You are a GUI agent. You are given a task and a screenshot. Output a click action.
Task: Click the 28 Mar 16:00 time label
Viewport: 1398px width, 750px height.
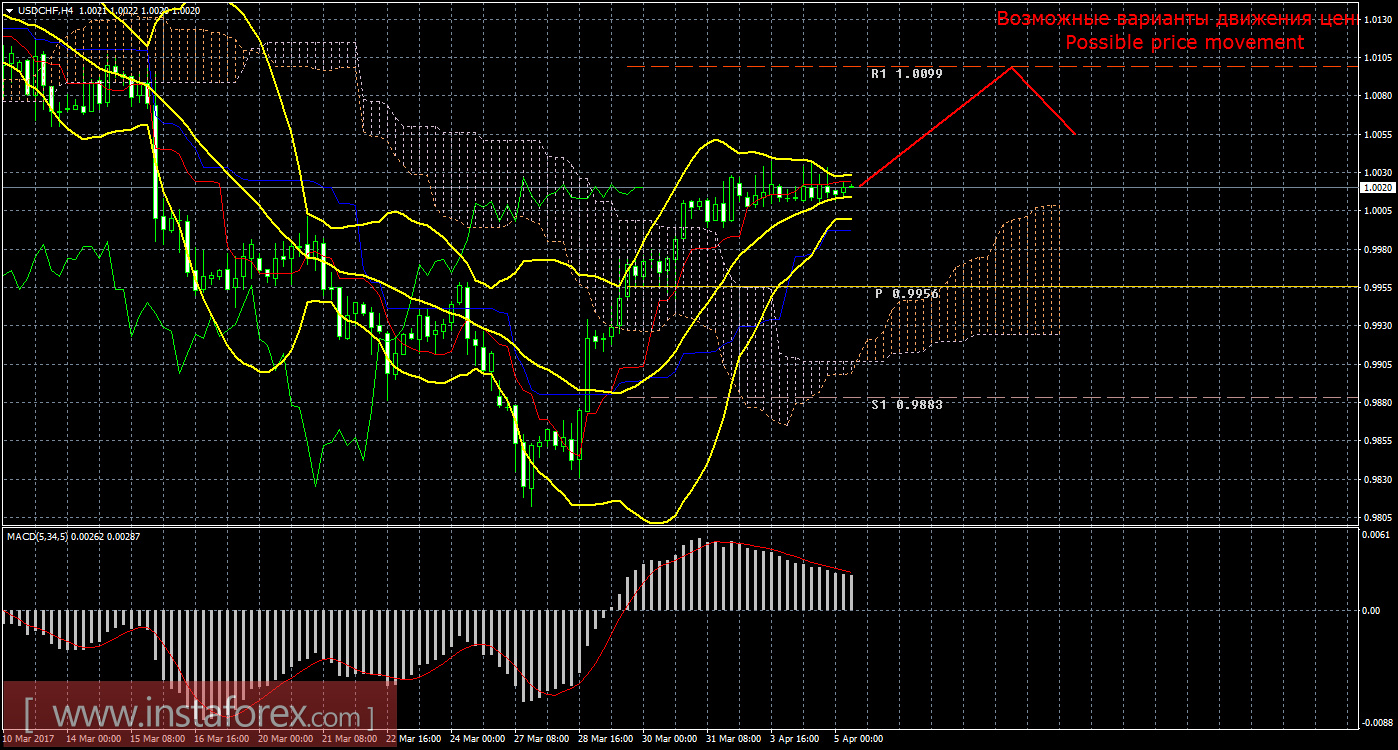[605, 740]
